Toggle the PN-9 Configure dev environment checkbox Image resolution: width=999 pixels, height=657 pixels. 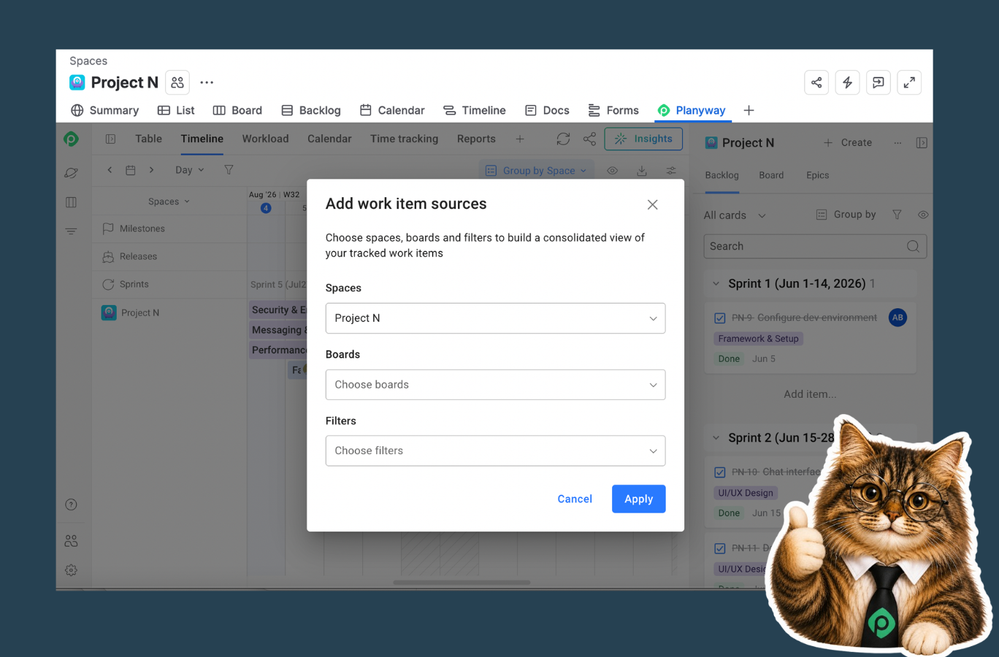pyautogui.click(x=720, y=318)
